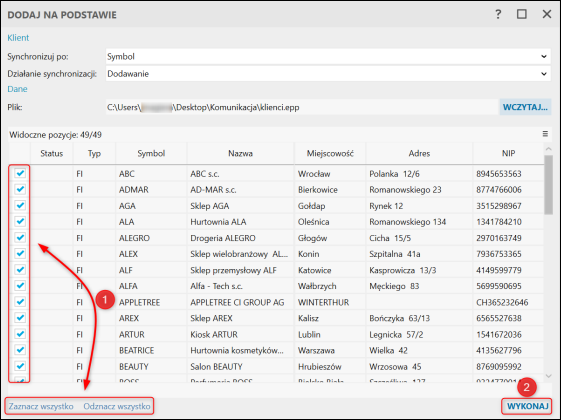The height and width of the screenshot is (420, 561).
Task: Click the Zaznacz wszystko link
Action: point(41,406)
